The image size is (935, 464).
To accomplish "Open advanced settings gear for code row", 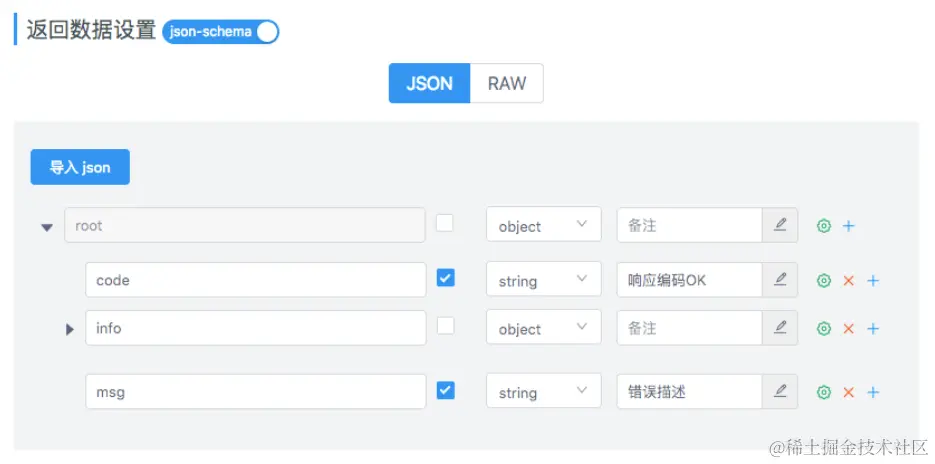I will click(823, 280).
